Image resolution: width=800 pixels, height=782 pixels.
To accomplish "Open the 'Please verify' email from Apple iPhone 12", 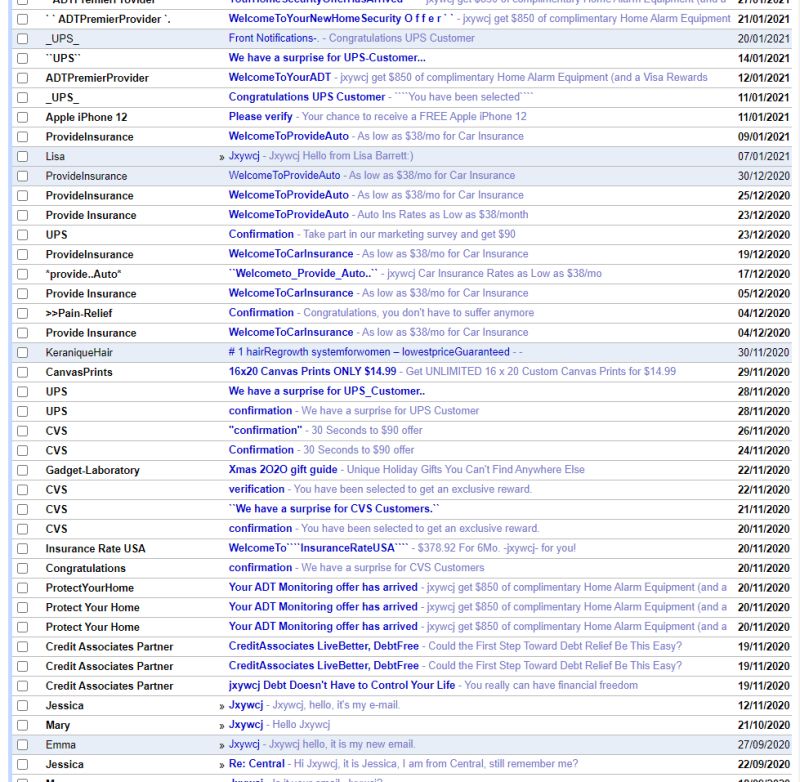I will coord(260,117).
